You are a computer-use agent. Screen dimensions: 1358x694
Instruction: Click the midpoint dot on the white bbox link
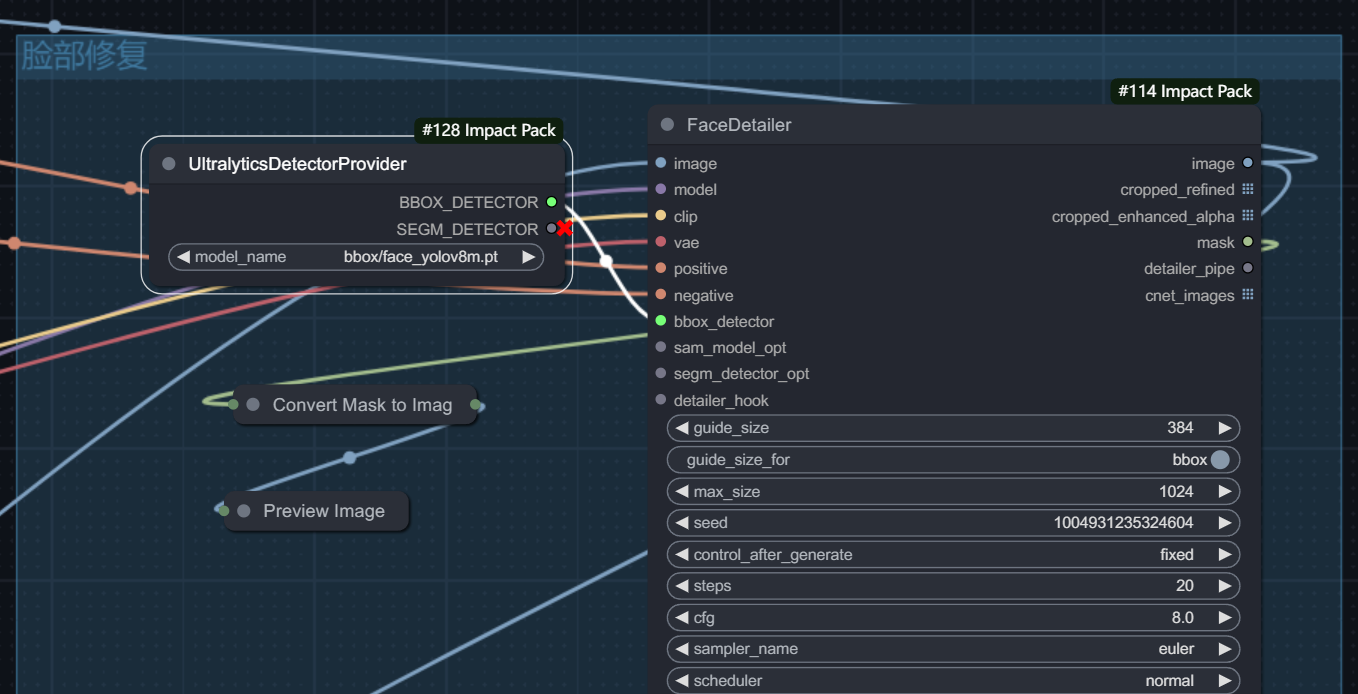[x=606, y=261]
